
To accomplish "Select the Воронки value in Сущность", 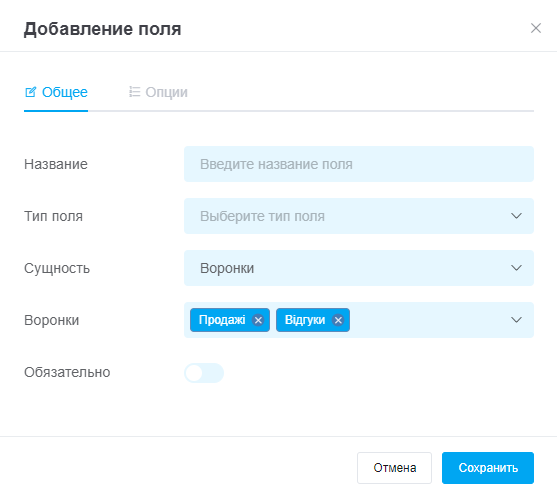I will pos(227,268).
